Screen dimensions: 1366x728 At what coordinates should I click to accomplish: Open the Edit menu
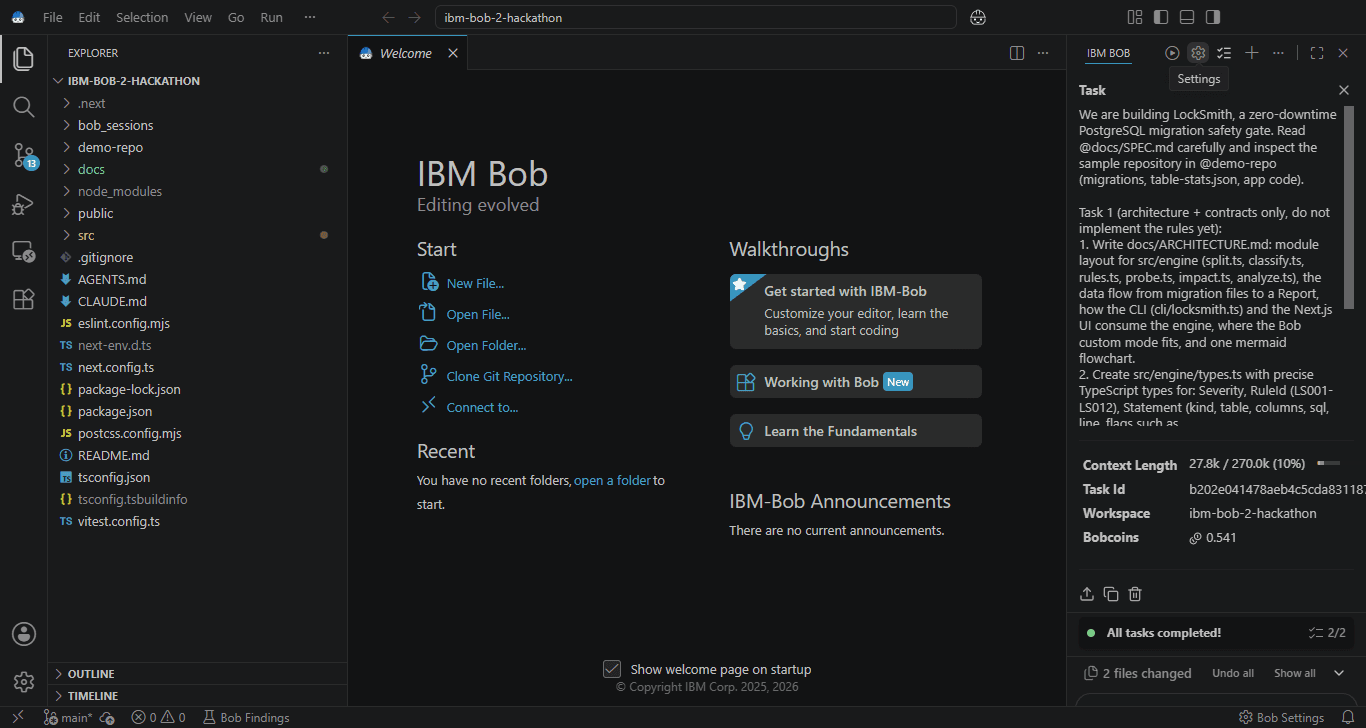pyautogui.click(x=89, y=17)
